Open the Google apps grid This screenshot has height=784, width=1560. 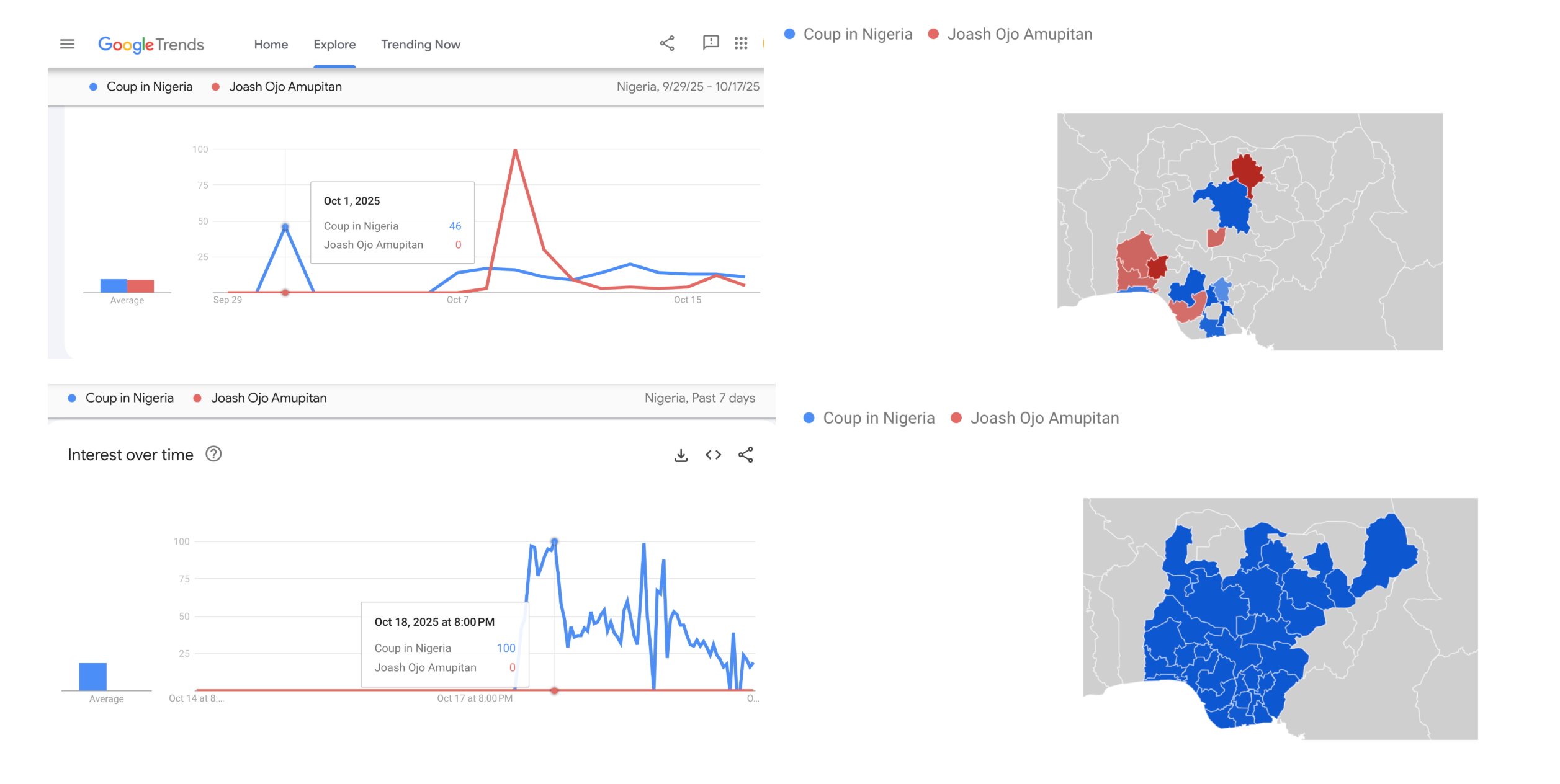[x=740, y=43]
